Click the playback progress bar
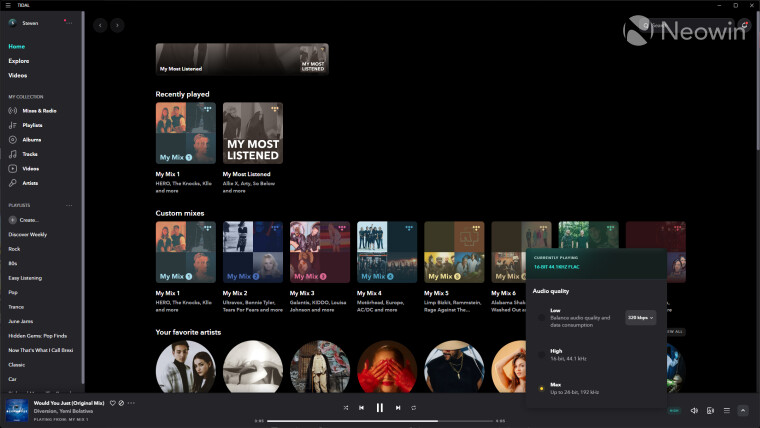The image size is (760, 428). click(x=380, y=421)
